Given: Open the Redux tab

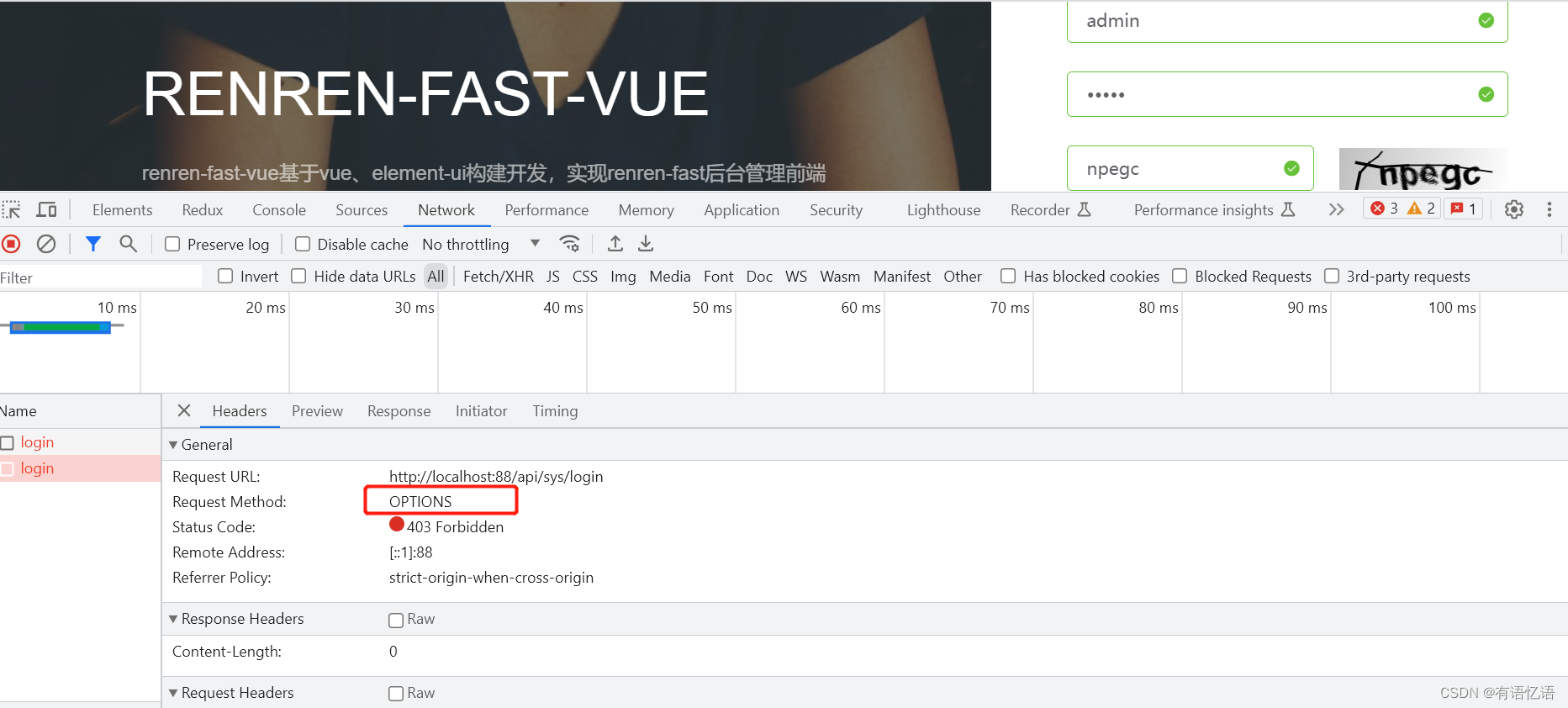Looking at the screenshot, I should tap(203, 210).
